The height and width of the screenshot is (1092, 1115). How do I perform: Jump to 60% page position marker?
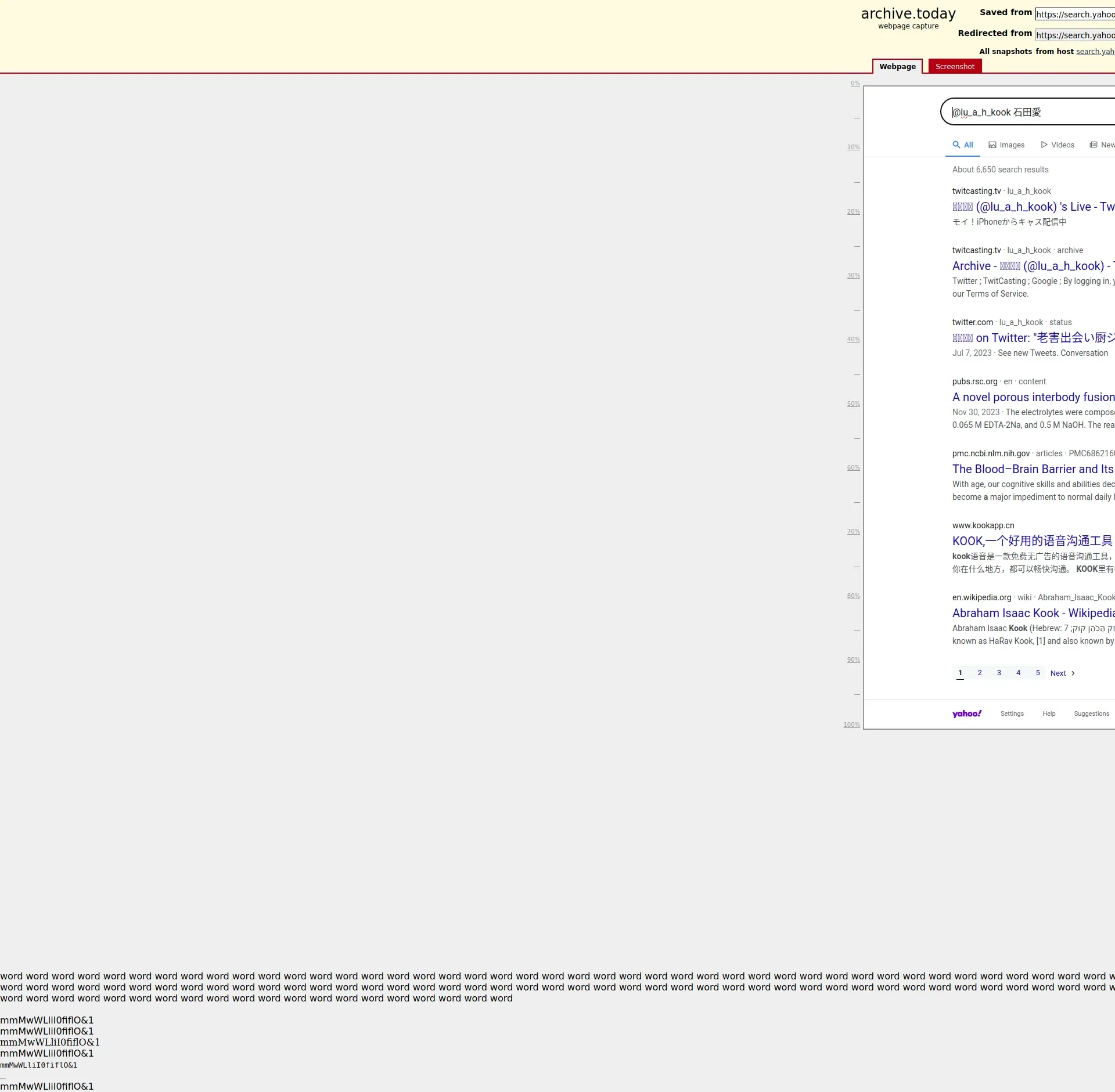click(853, 467)
